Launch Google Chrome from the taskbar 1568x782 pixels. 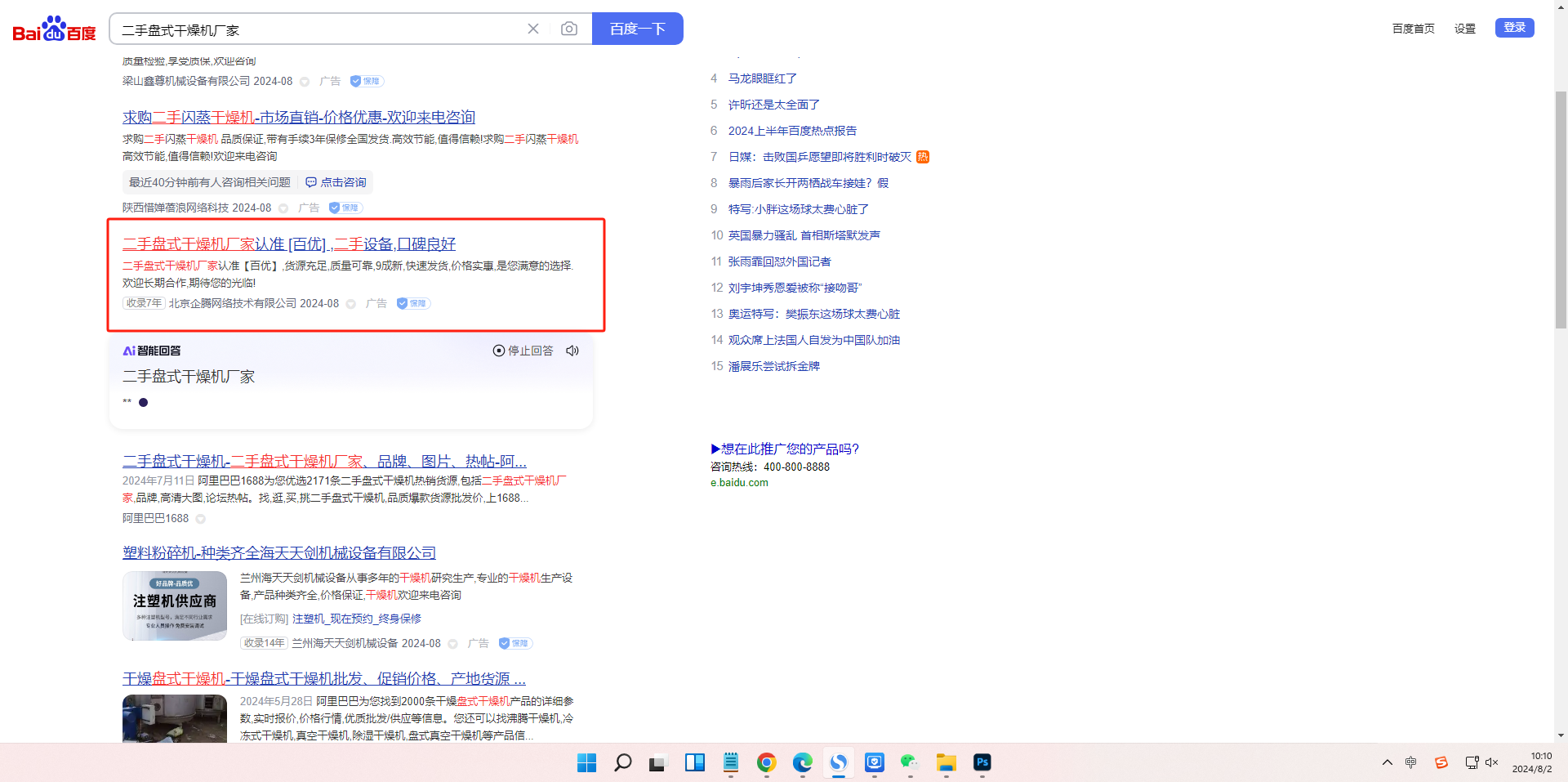(766, 762)
